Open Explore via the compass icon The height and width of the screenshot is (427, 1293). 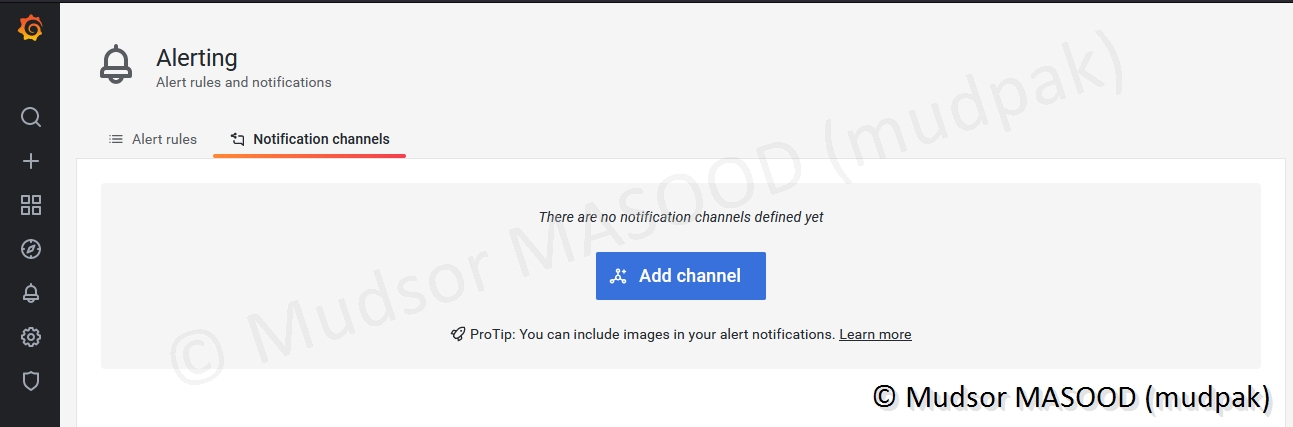pyautogui.click(x=31, y=249)
